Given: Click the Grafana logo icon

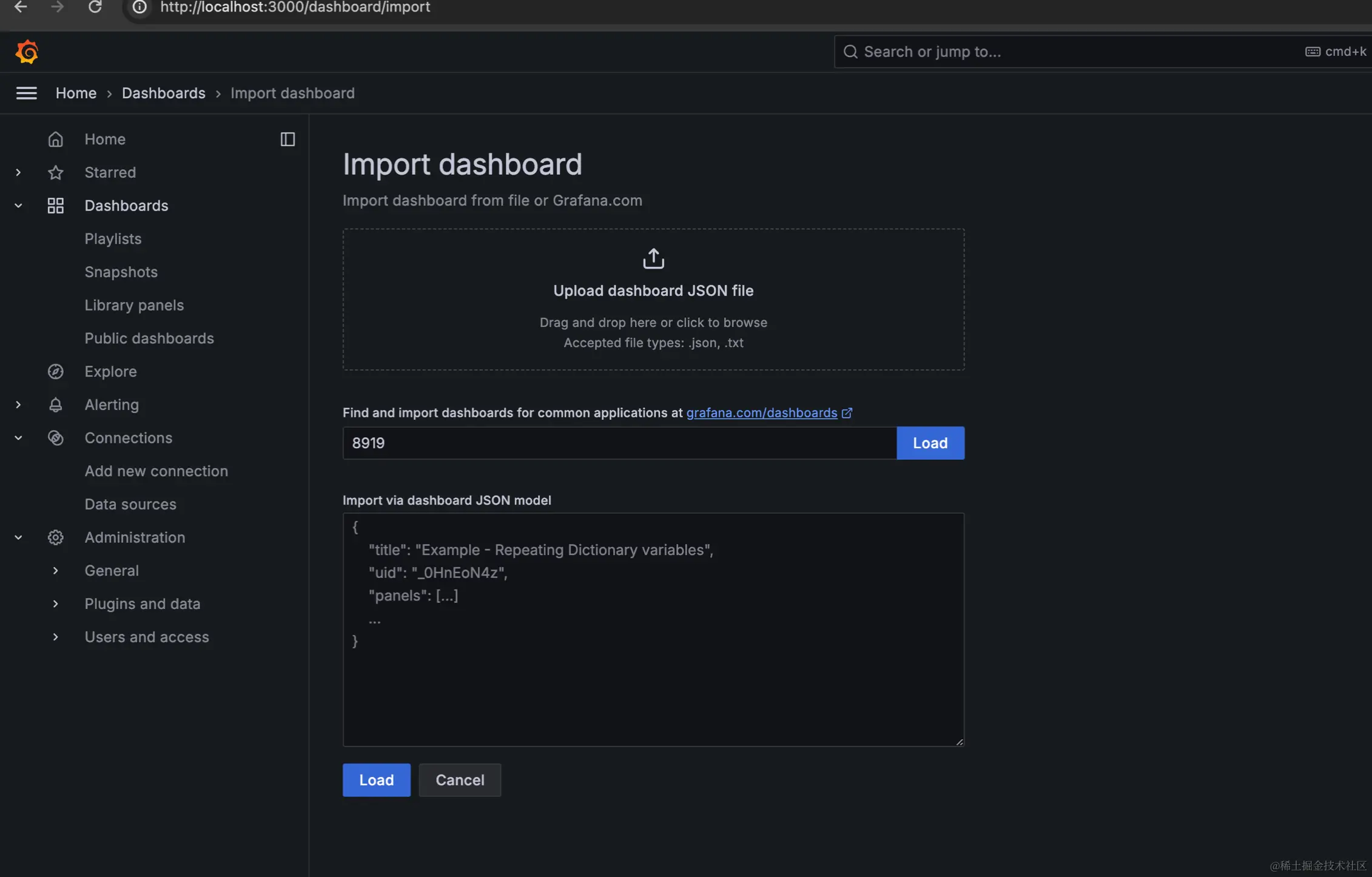Looking at the screenshot, I should tap(27, 52).
